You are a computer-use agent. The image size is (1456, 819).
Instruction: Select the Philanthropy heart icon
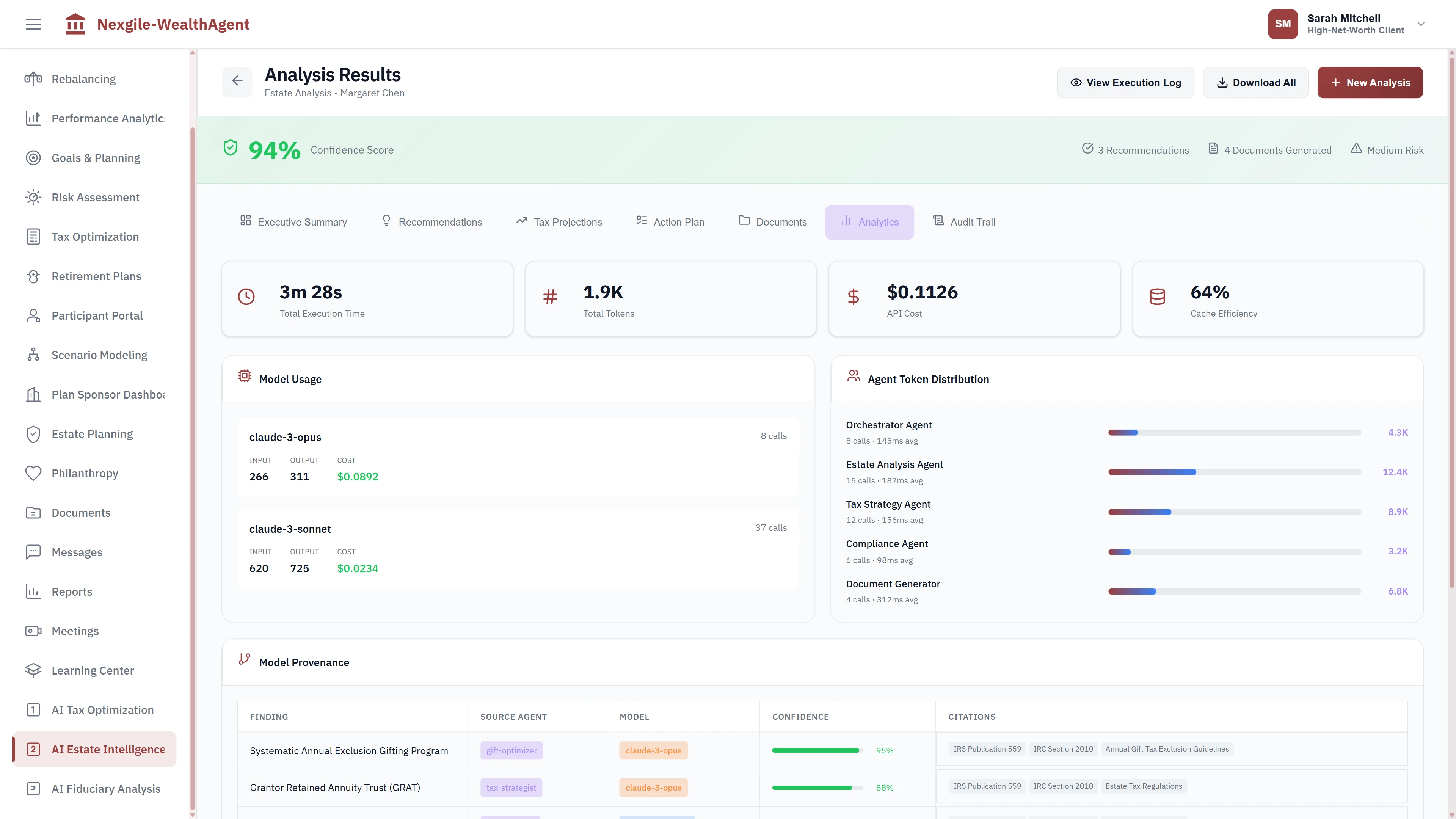(x=33, y=473)
